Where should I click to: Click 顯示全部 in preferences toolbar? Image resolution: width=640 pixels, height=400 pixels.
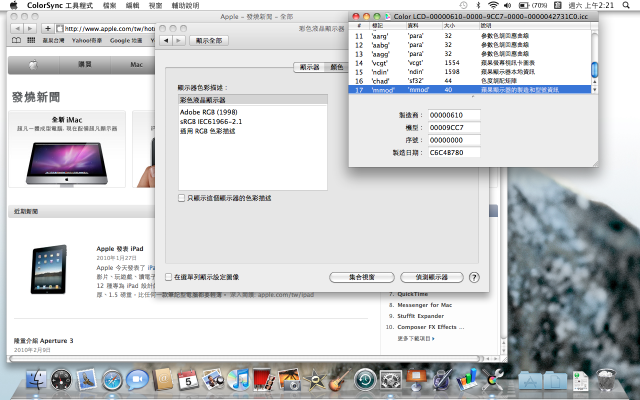(209, 40)
